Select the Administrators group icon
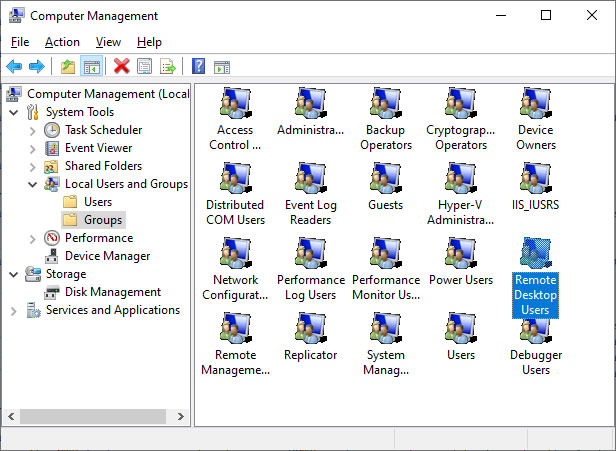The image size is (616, 451). 310,103
